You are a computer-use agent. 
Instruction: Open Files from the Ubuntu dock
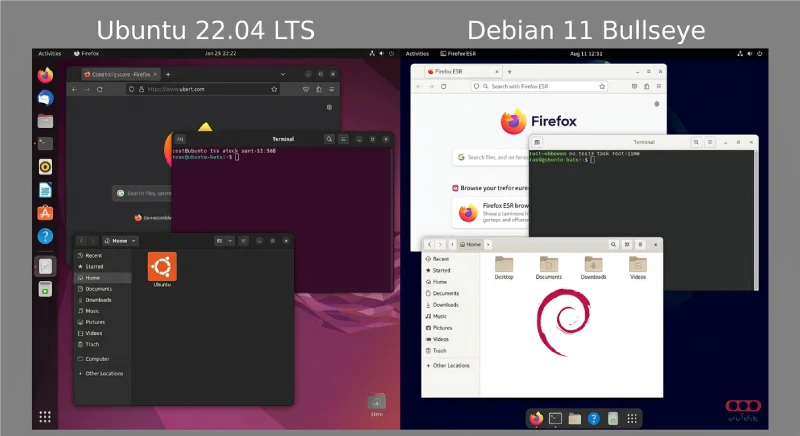point(45,121)
